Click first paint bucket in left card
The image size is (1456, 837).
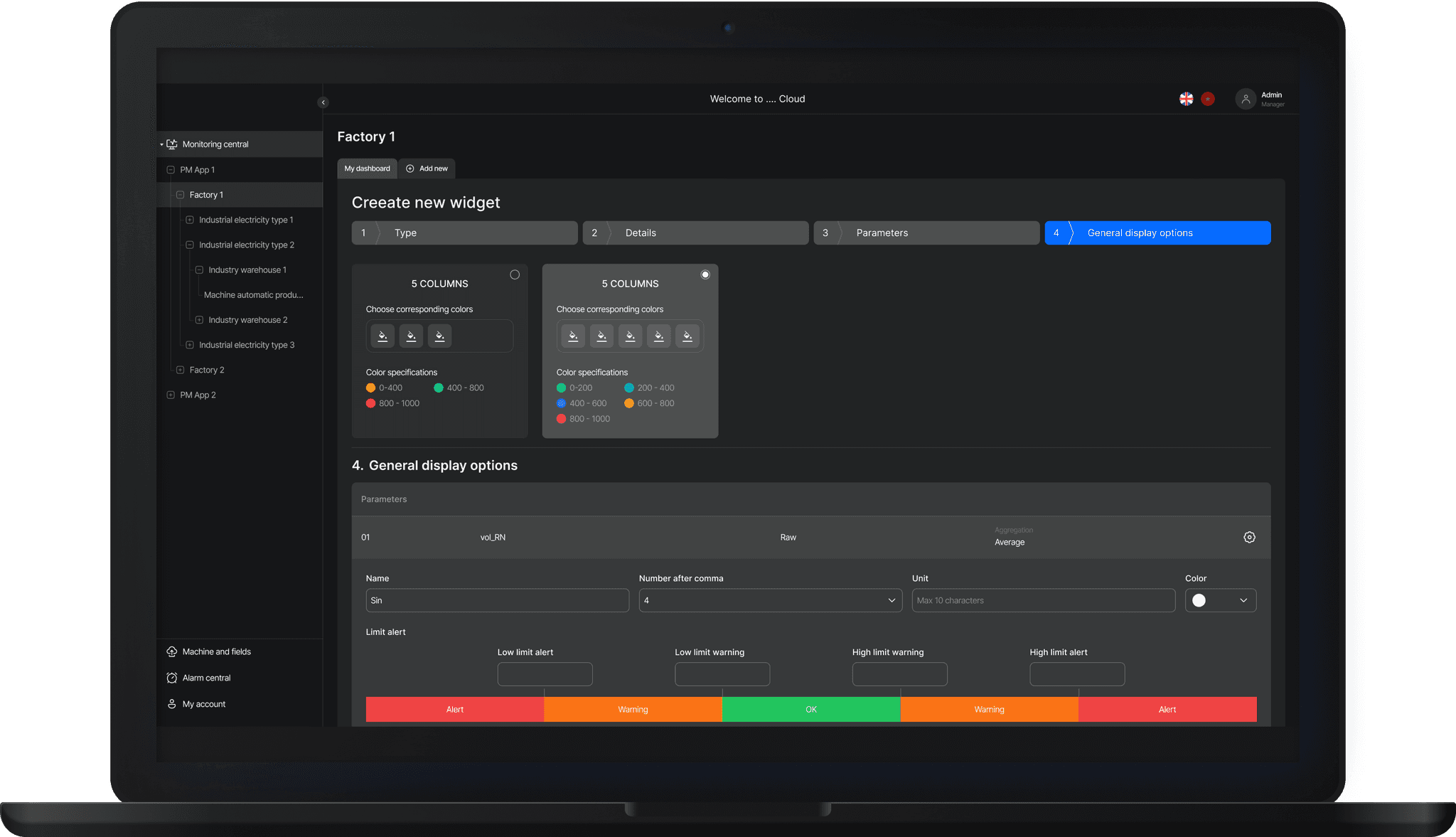click(382, 336)
